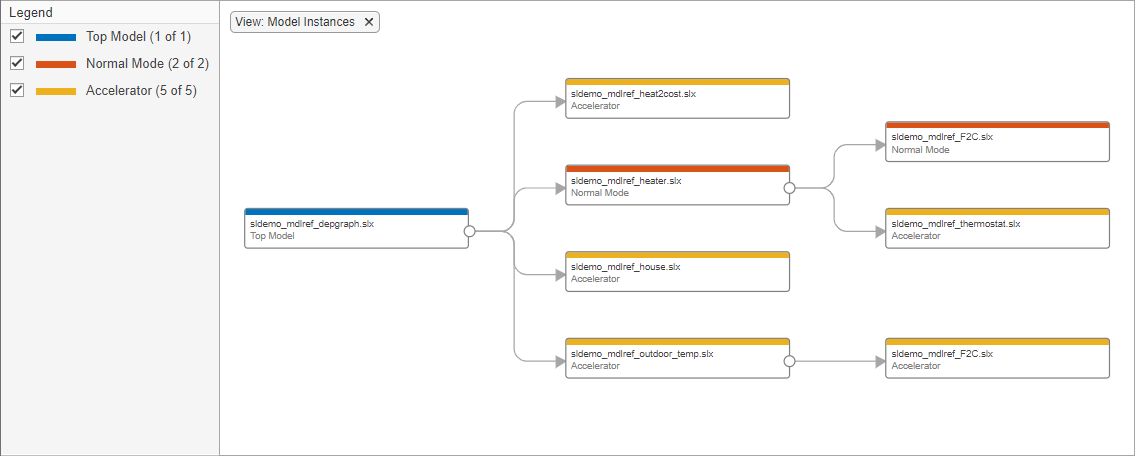
Task: Click the yellow Accelerator legend swatch
Action: (x=56, y=91)
